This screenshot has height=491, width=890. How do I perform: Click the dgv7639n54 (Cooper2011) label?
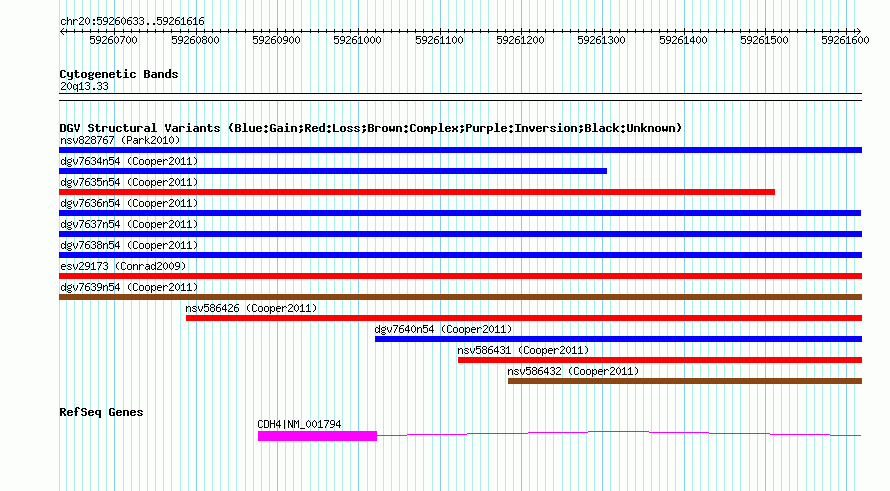point(129,287)
